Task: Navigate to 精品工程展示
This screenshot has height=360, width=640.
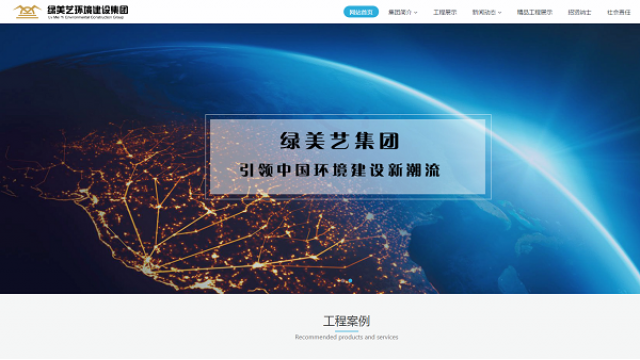Action: click(x=534, y=12)
